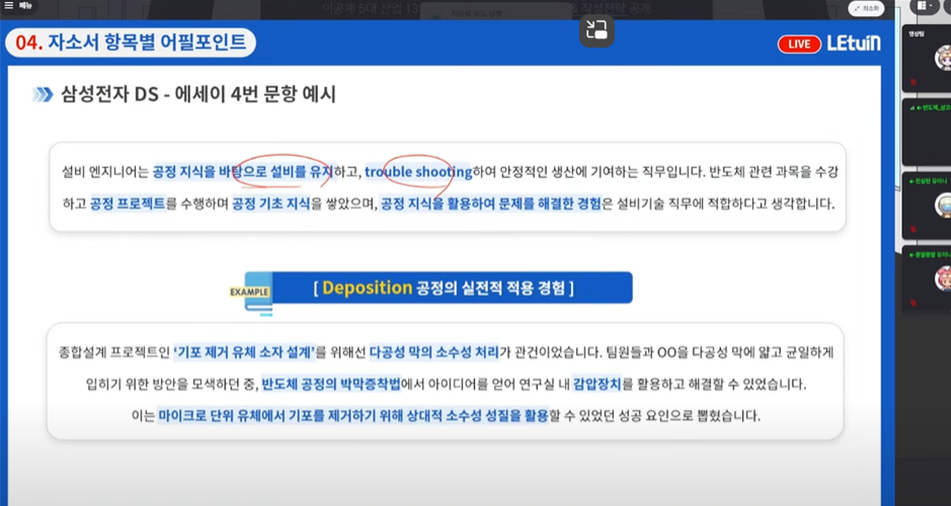951x506 pixels.
Task: Select the 반도체 participant tile
Action: point(926,132)
